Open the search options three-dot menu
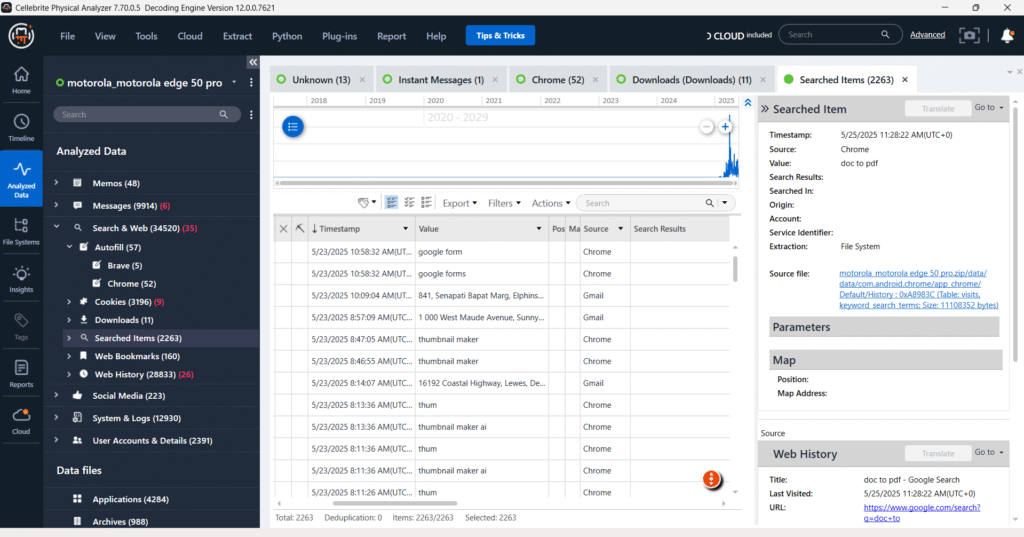The height and width of the screenshot is (537, 1024). (x=251, y=114)
